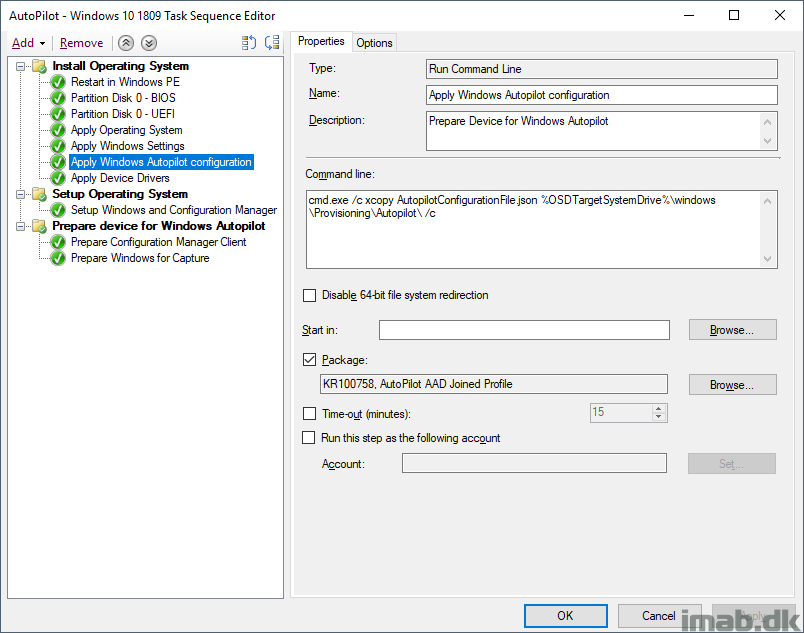Select Setup Operating System group label
The height and width of the screenshot is (633, 804).
click(120, 194)
